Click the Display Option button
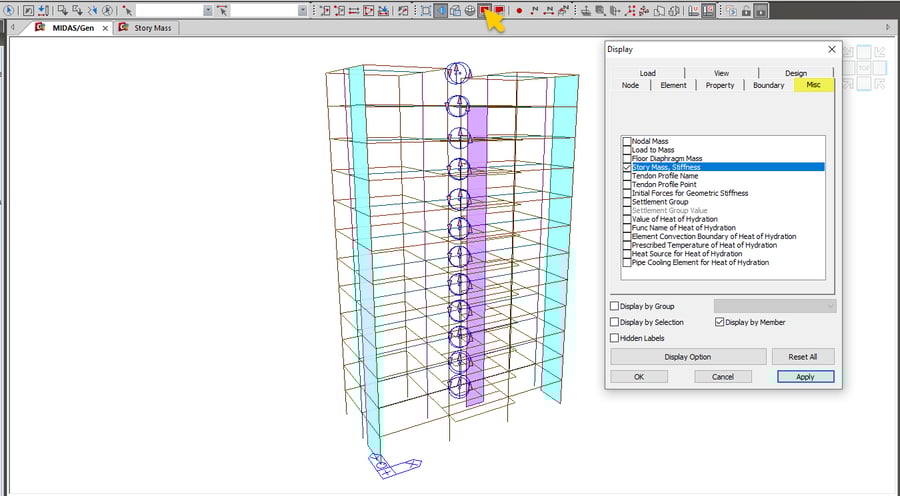 (x=688, y=357)
